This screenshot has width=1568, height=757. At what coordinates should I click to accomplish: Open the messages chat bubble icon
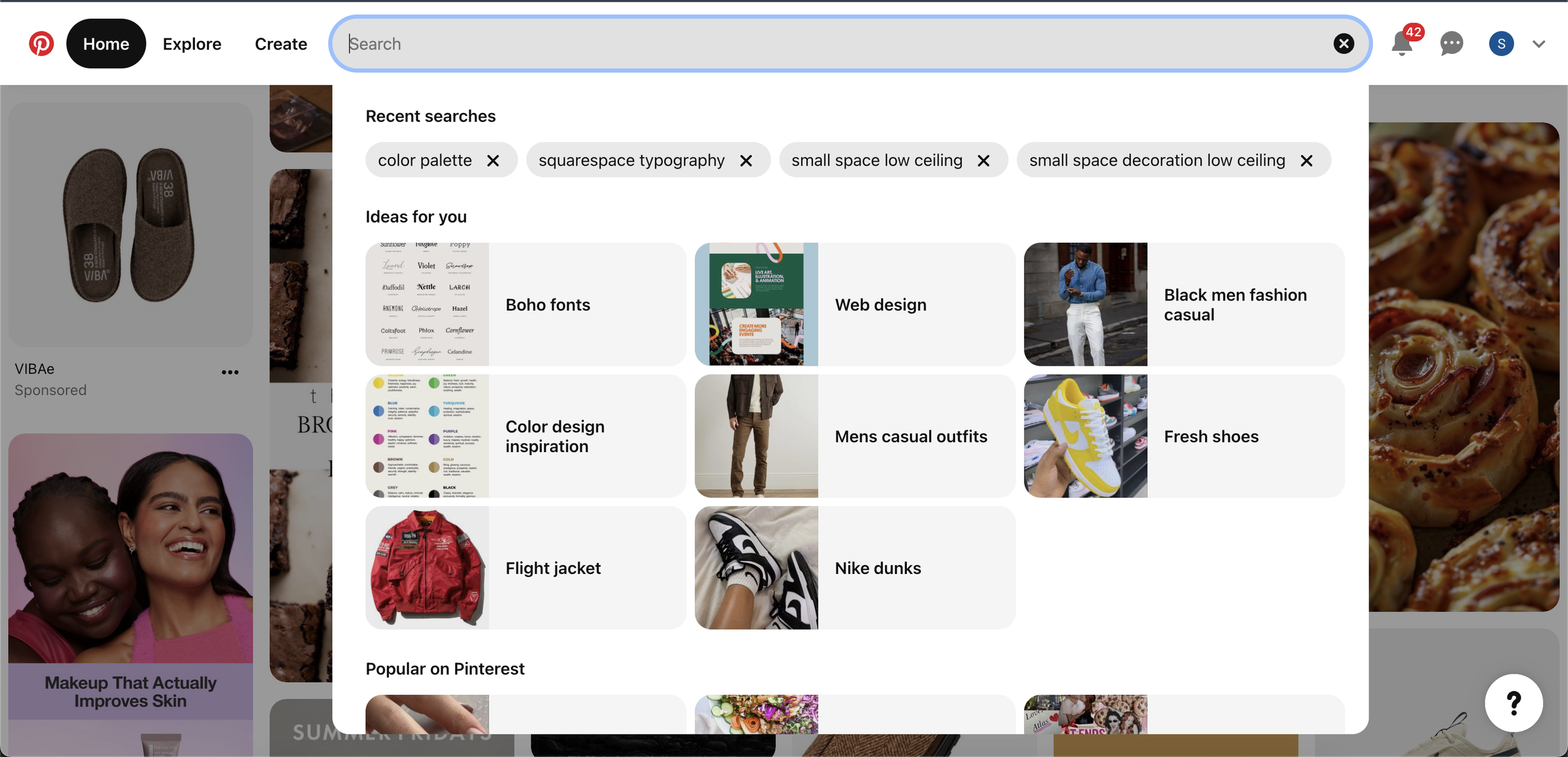point(1451,44)
